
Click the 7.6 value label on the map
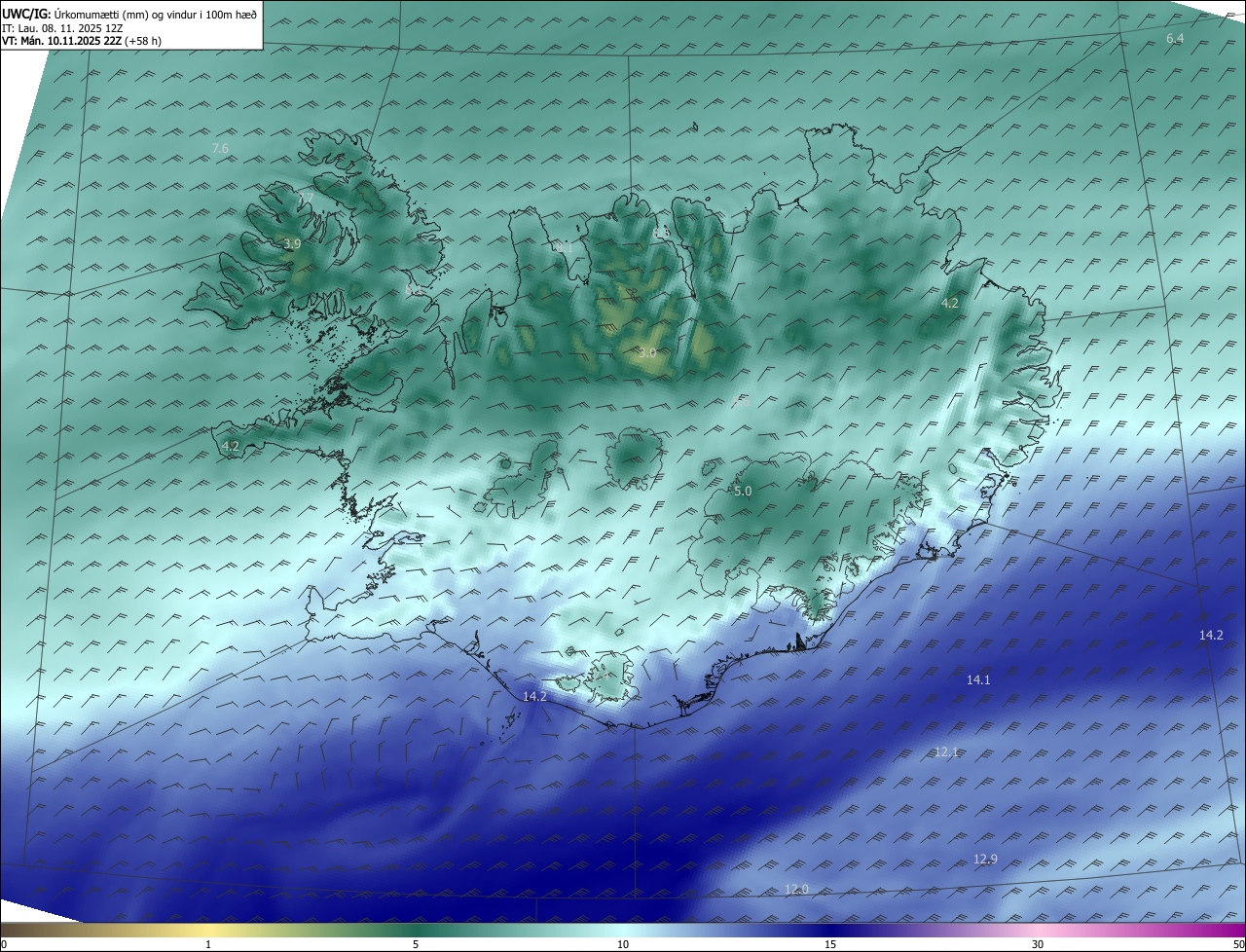coord(220,148)
